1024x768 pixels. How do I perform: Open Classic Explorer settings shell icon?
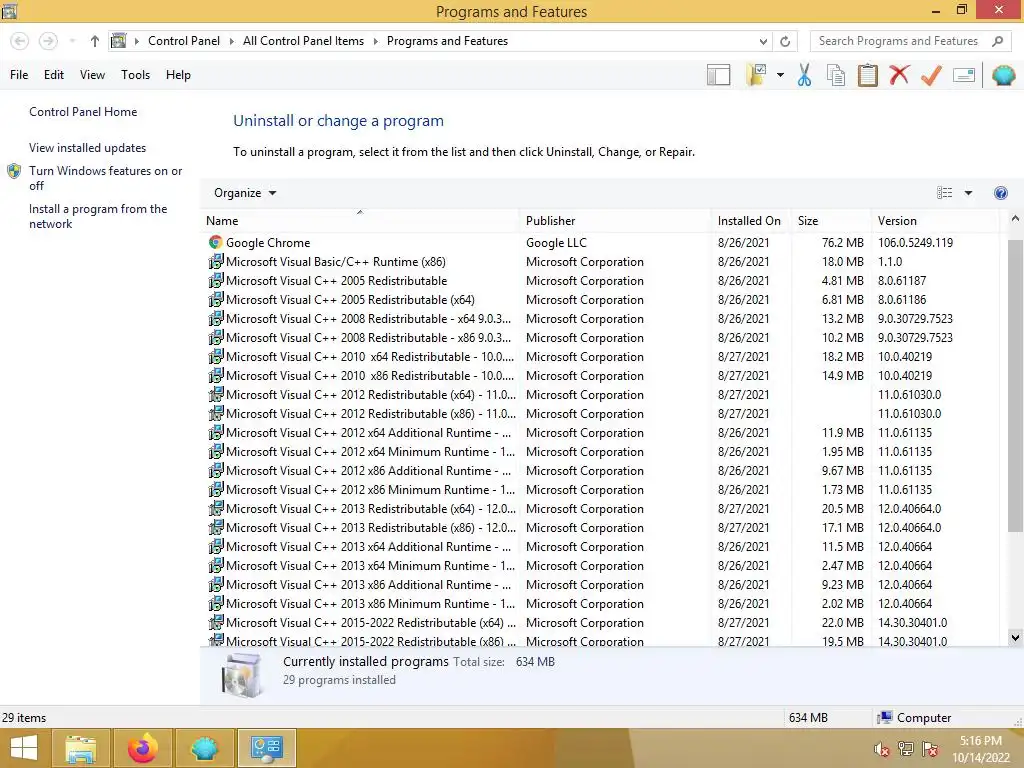click(x=1003, y=75)
